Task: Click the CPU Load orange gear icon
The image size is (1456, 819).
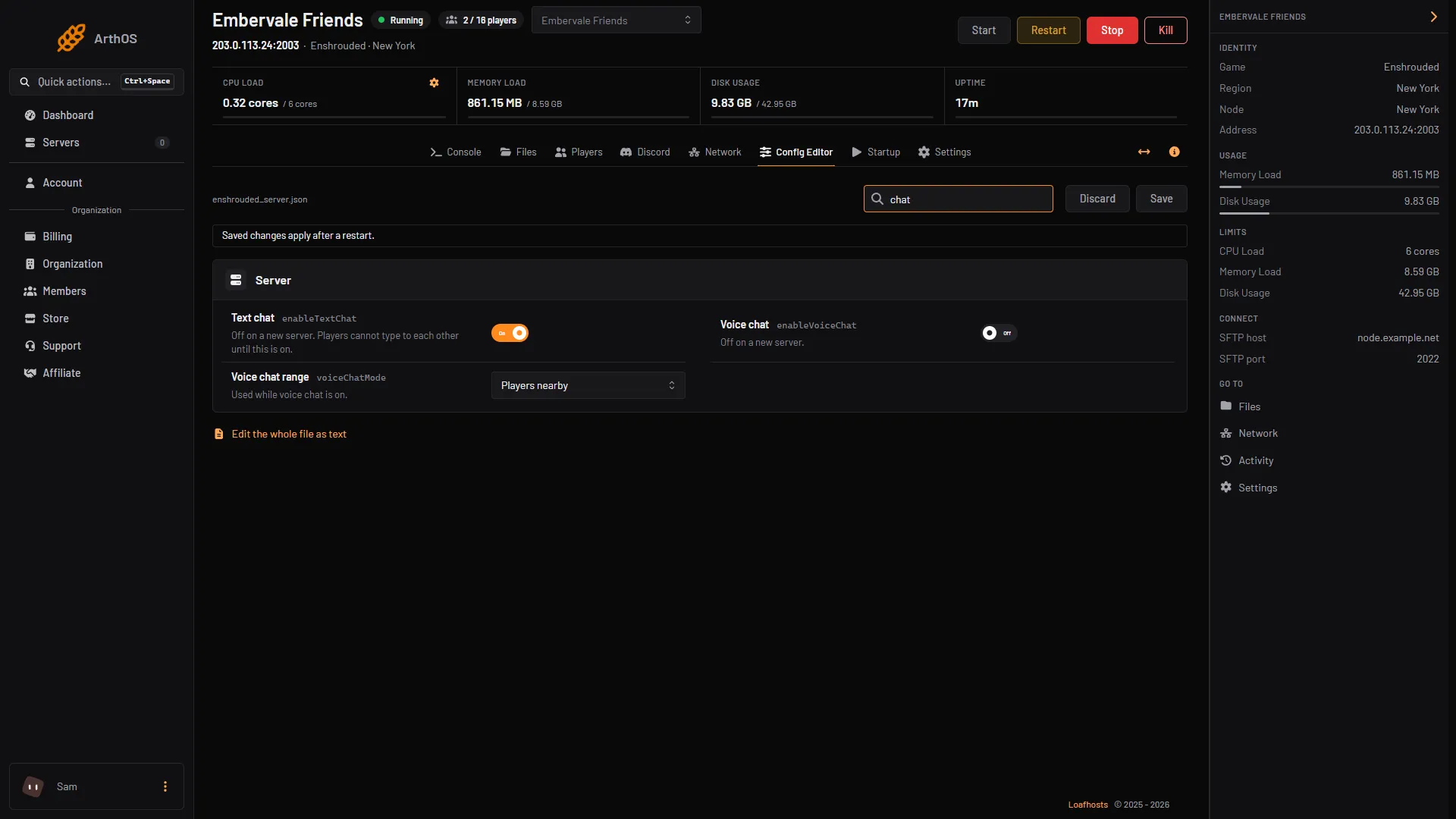Action: pyautogui.click(x=434, y=83)
